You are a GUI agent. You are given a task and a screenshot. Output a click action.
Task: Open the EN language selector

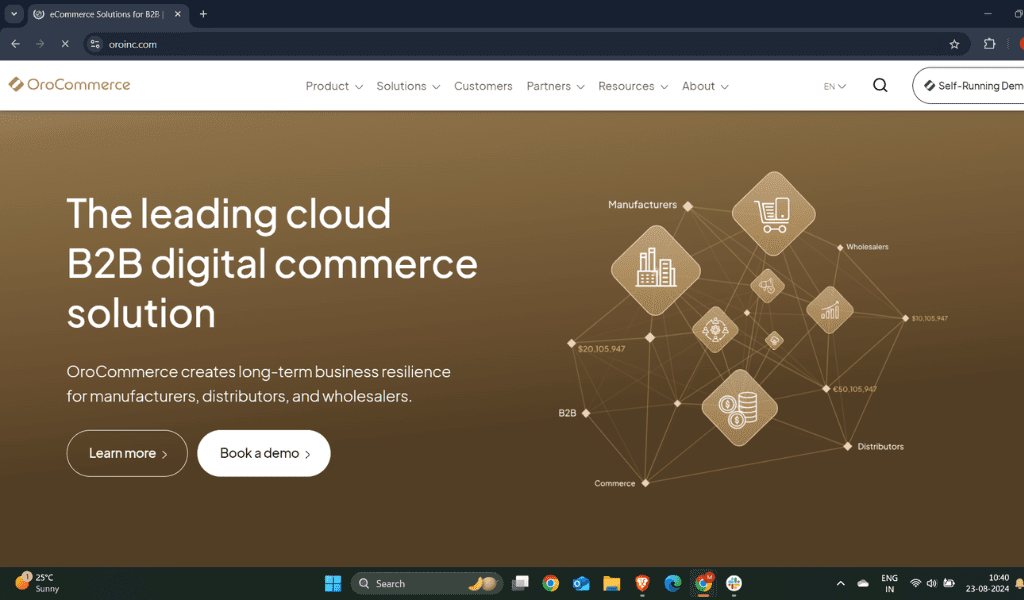point(835,86)
